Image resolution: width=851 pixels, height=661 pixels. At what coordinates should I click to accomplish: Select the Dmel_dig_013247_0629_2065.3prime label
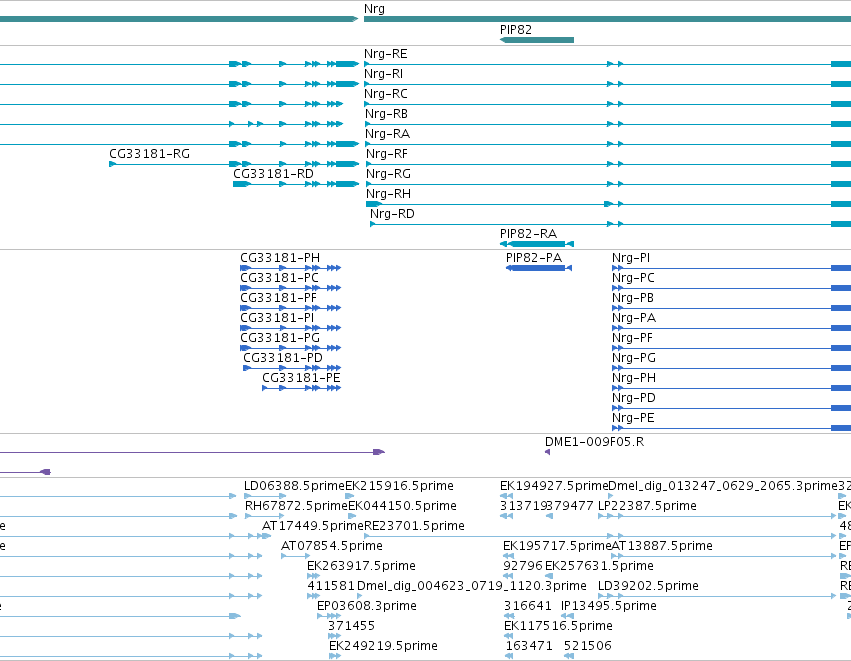tap(723, 486)
